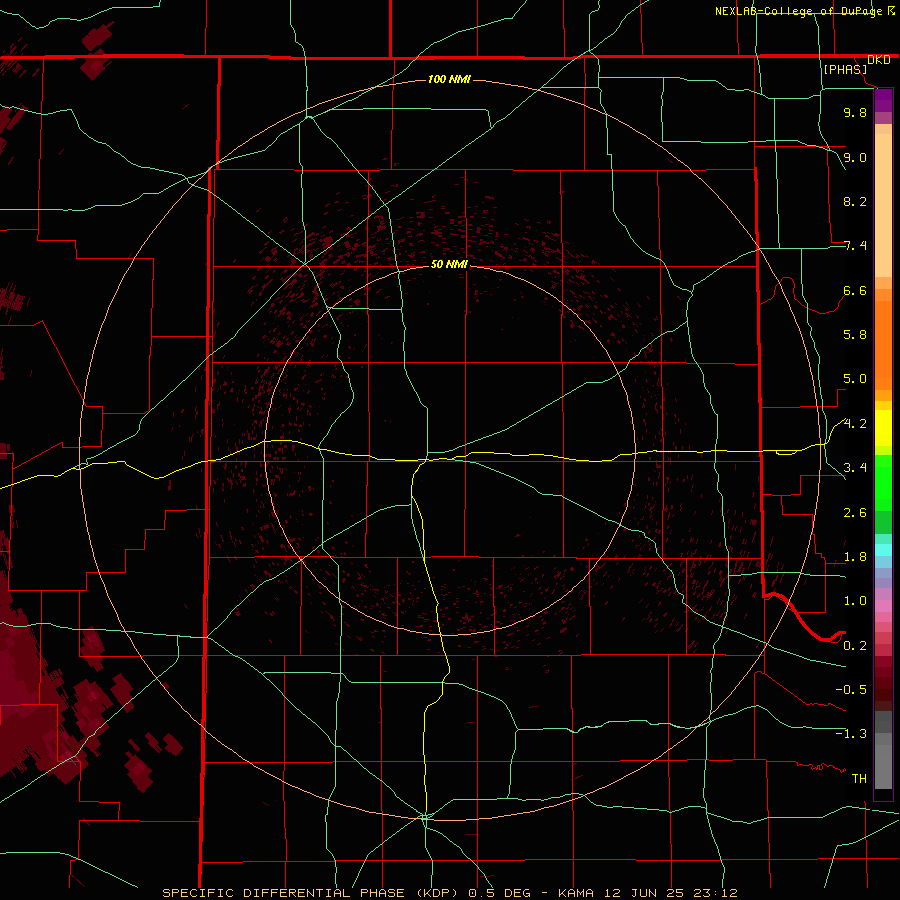Click the 100 NMI range ring label
This screenshot has width=900, height=900.
click(449, 79)
